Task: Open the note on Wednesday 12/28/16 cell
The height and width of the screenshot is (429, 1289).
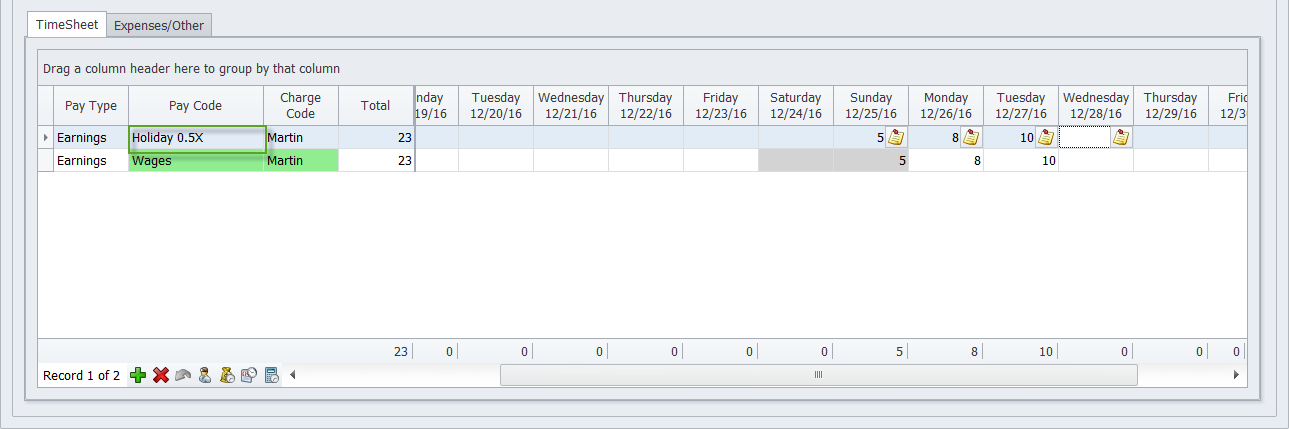Action: pos(1121,138)
